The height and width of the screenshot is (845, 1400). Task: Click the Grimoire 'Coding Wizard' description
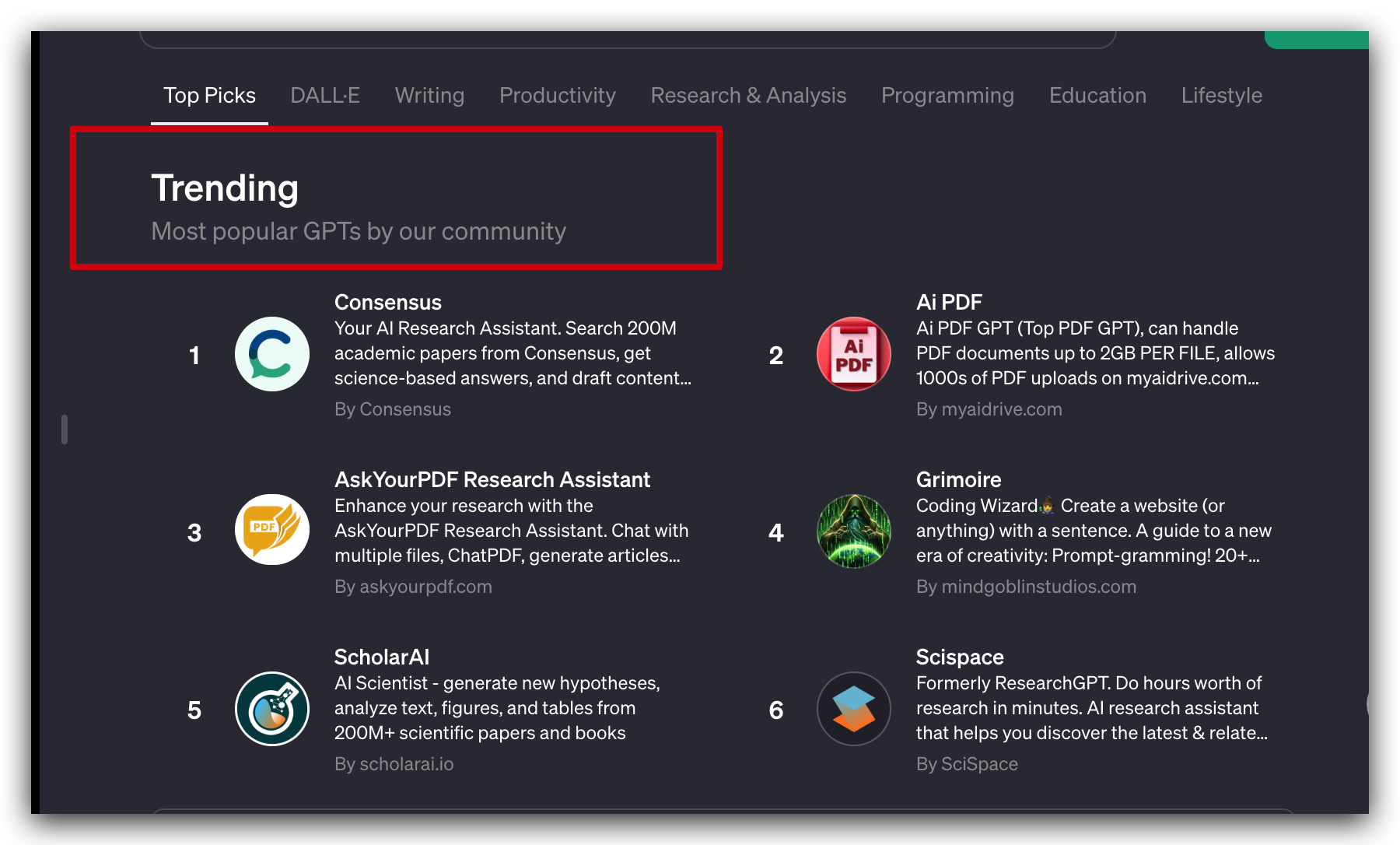[x=1094, y=531]
